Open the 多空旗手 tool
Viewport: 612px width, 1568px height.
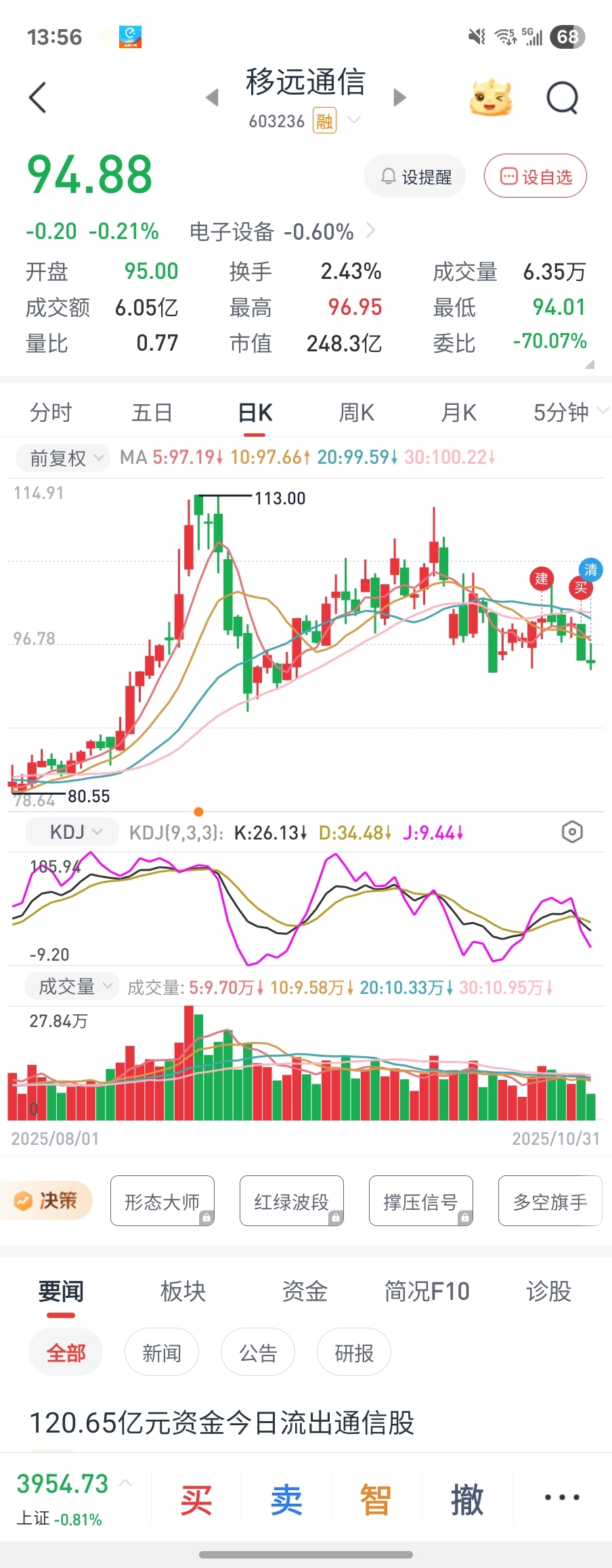[550, 1201]
